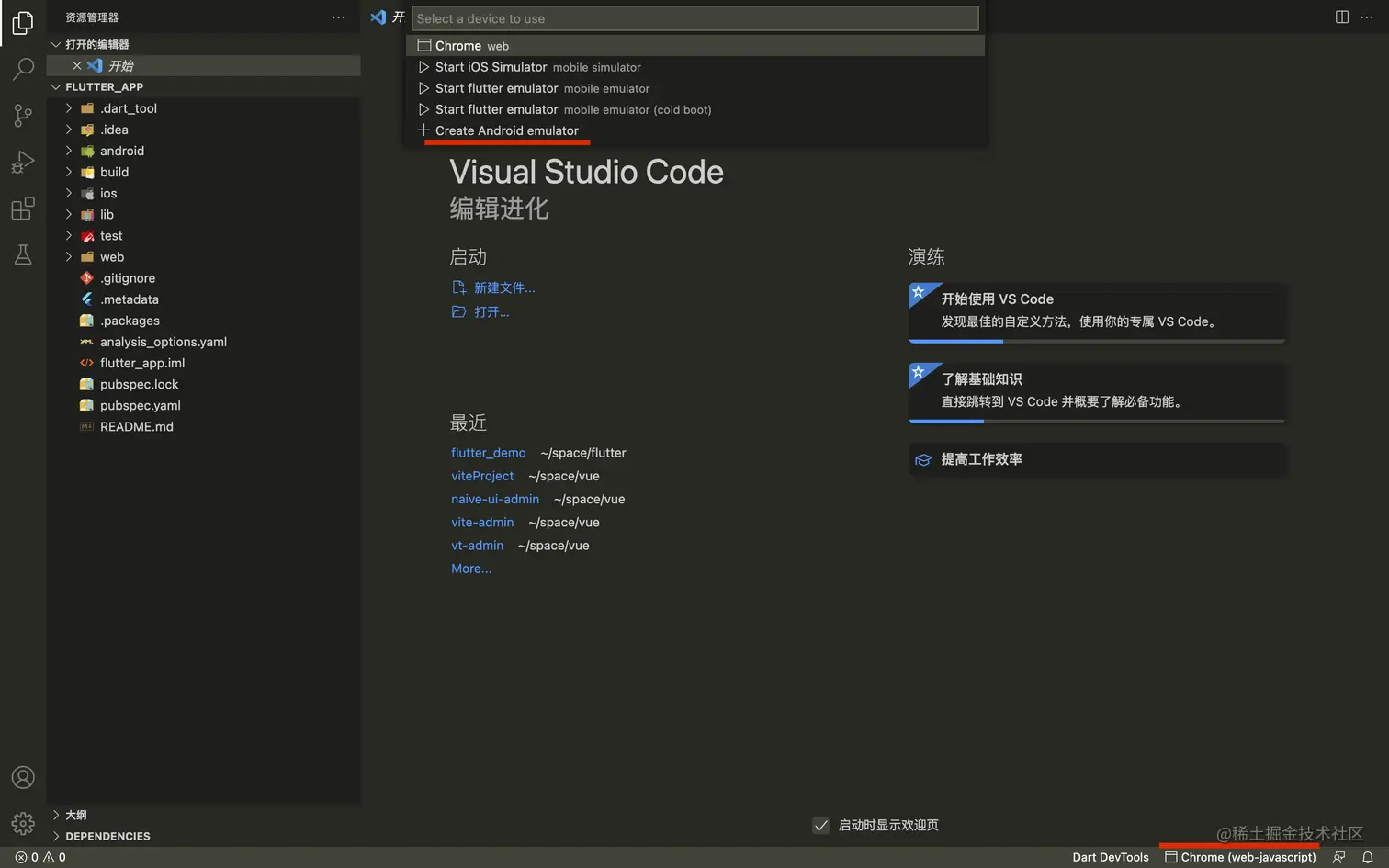Focus the Select a device input field
Screen dimensions: 1389x868
coord(695,18)
